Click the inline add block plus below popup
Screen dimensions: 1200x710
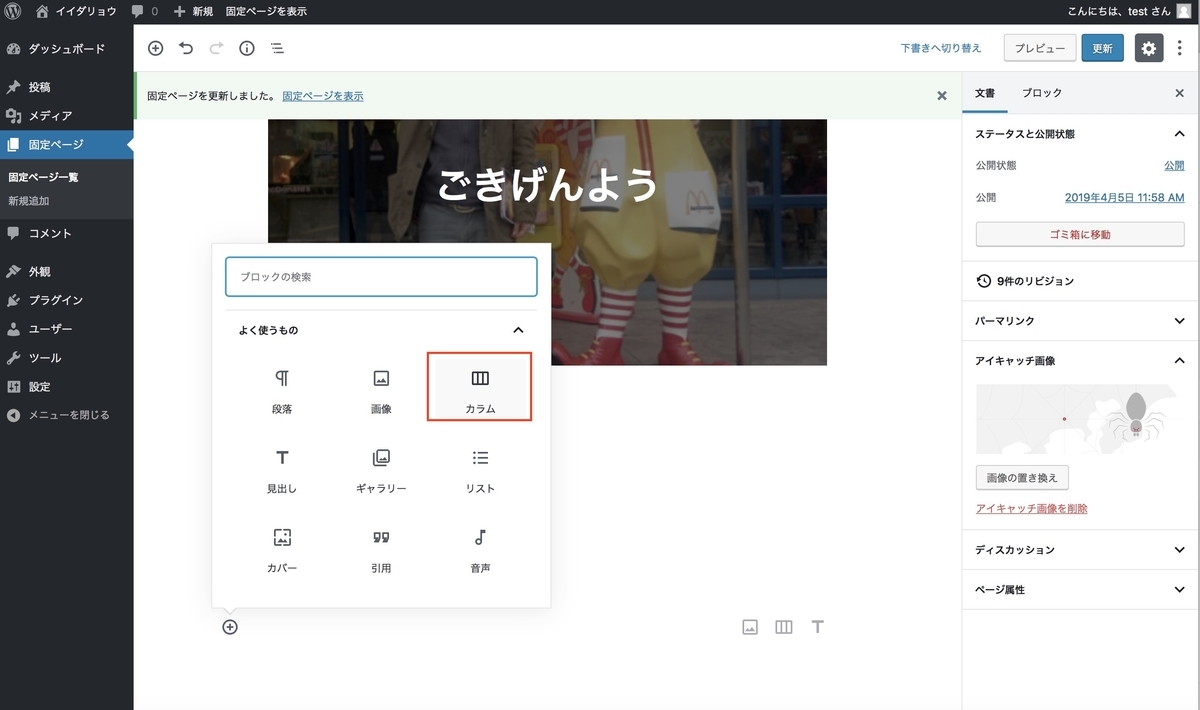pos(230,627)
